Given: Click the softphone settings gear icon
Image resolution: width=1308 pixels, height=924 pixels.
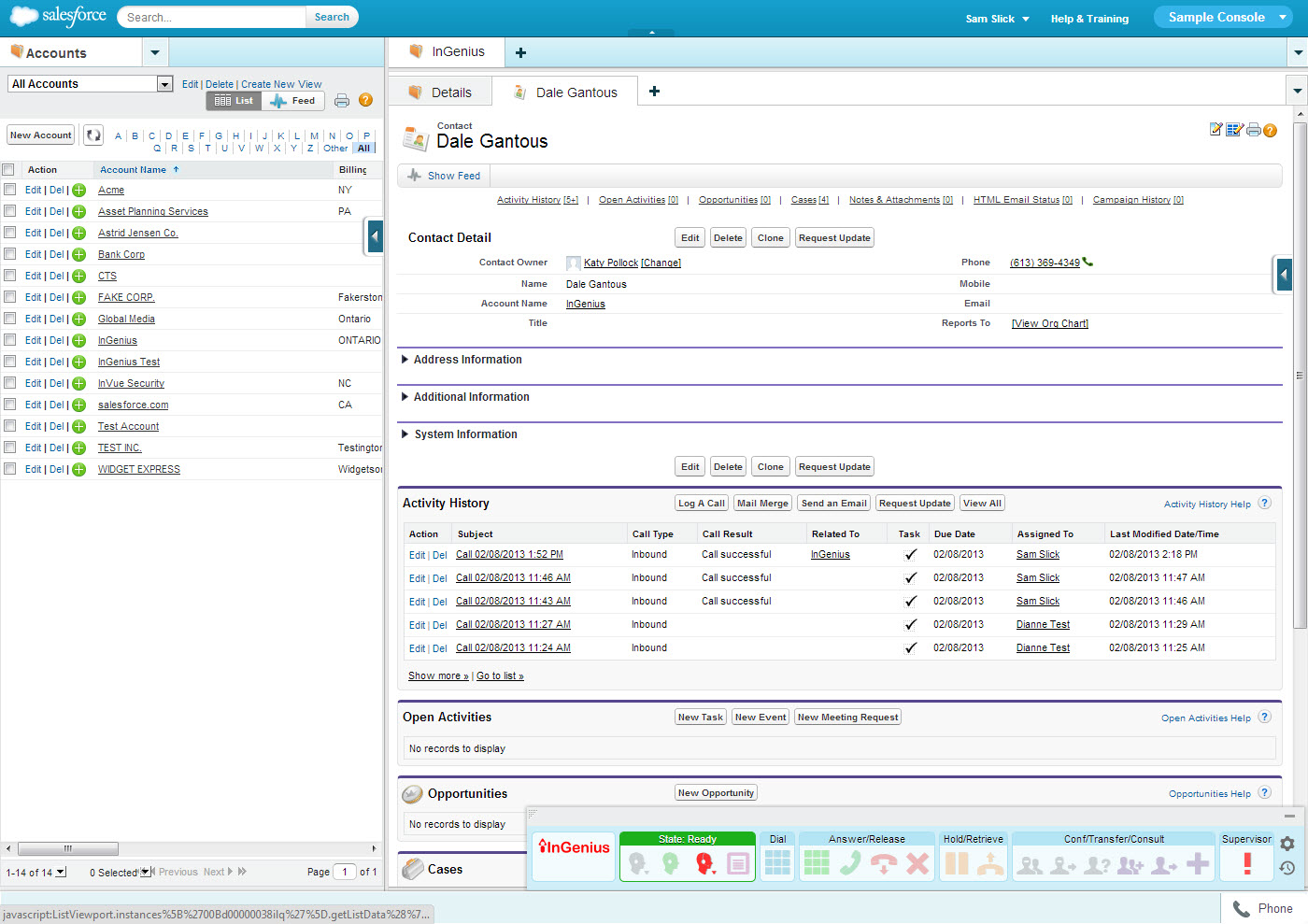Looking at the screenshot, I should 1287,844.
